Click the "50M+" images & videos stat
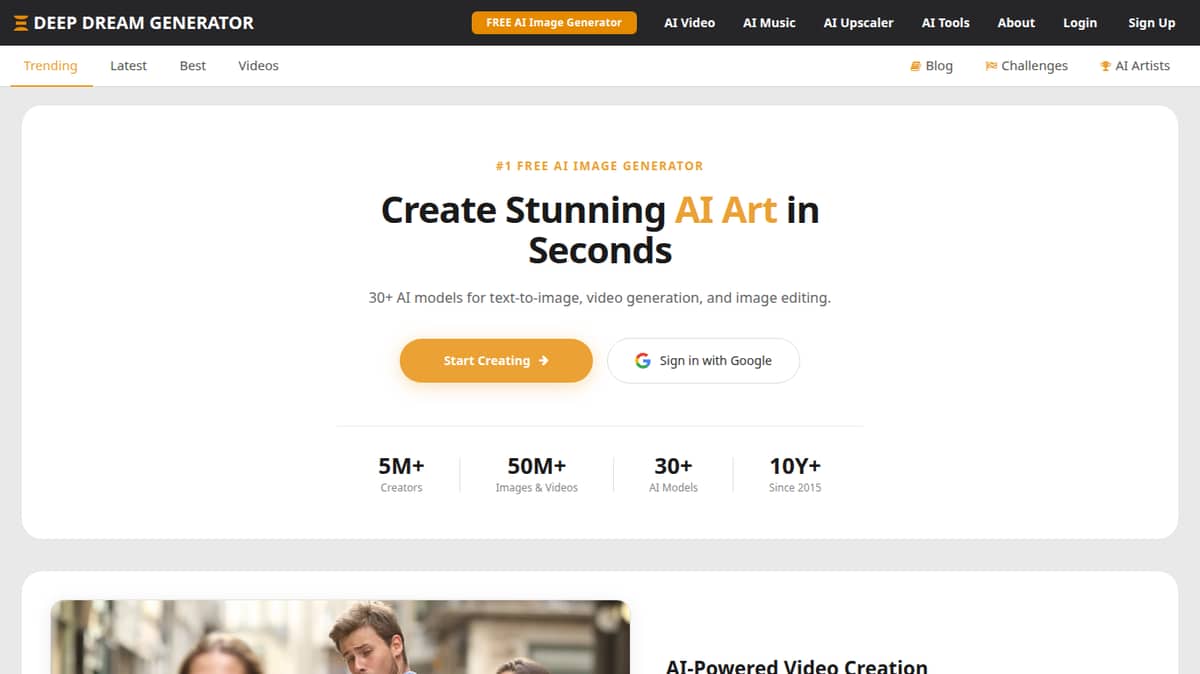The image size is (1200, 674). 537,474
